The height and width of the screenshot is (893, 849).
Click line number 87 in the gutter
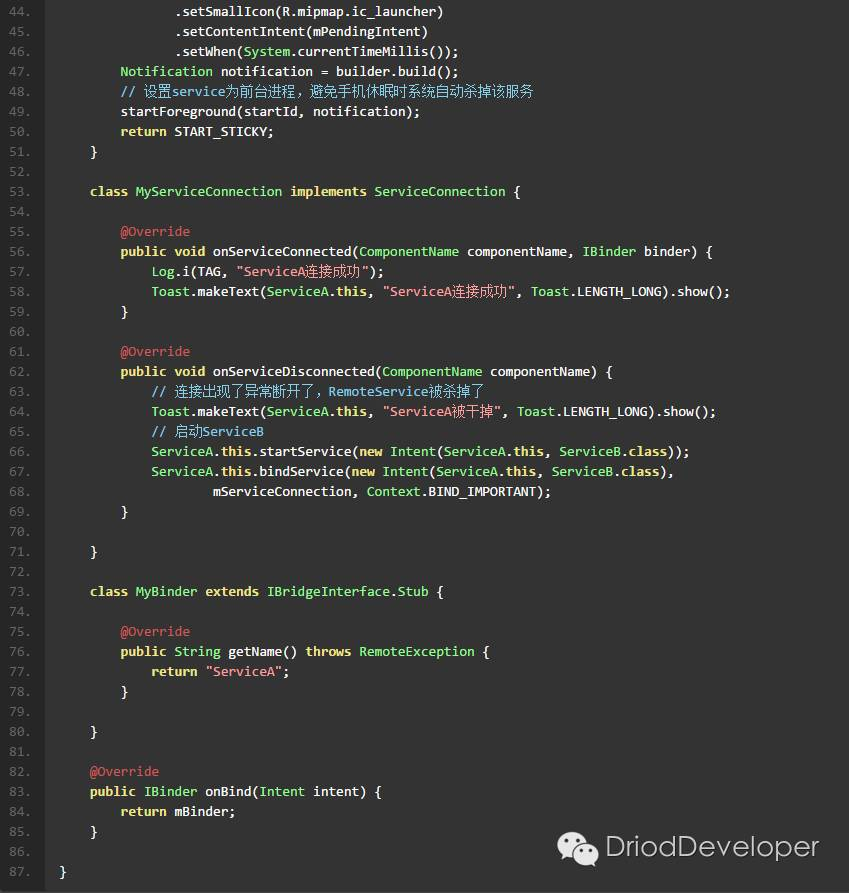click(x=19, y=871)
